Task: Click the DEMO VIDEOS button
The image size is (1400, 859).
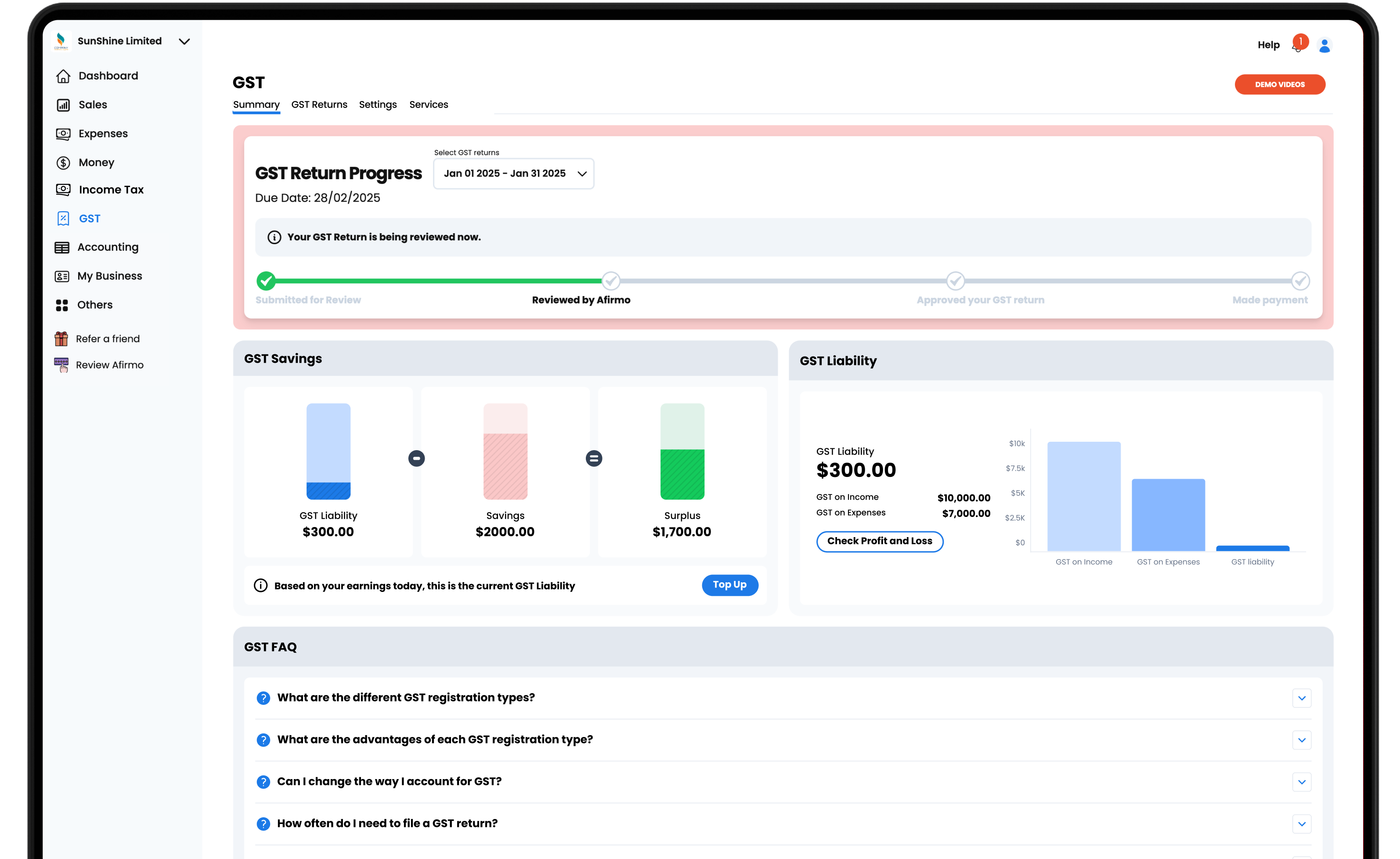Action: coord(1280,85)
